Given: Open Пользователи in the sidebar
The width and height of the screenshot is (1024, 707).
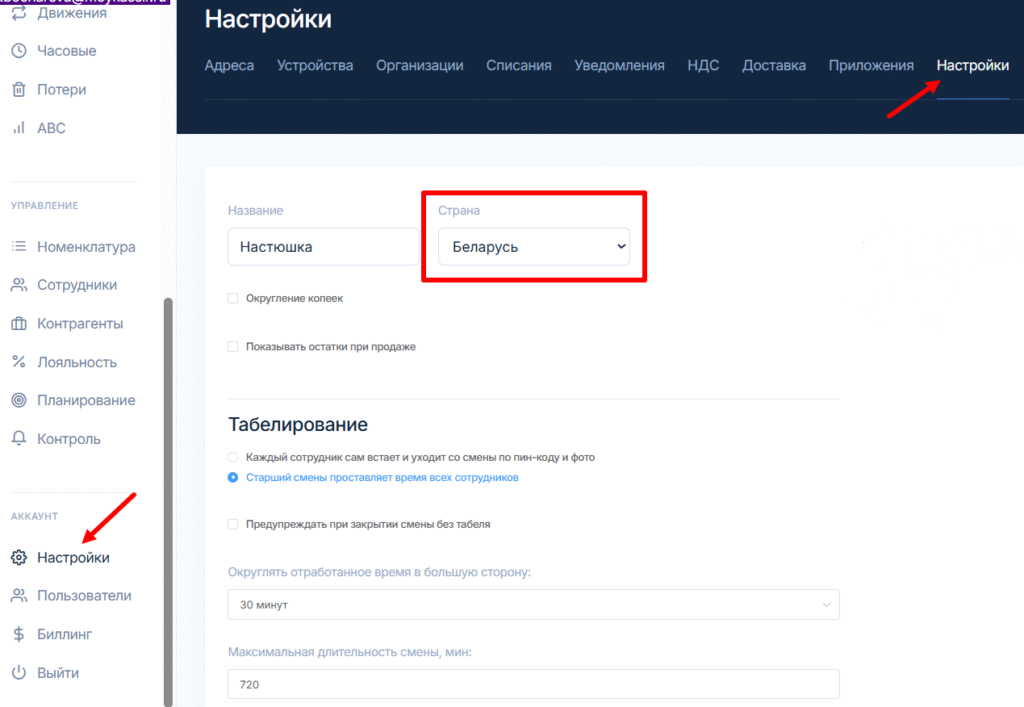Looking at the screenshot, I should click(x=84, y=595).
